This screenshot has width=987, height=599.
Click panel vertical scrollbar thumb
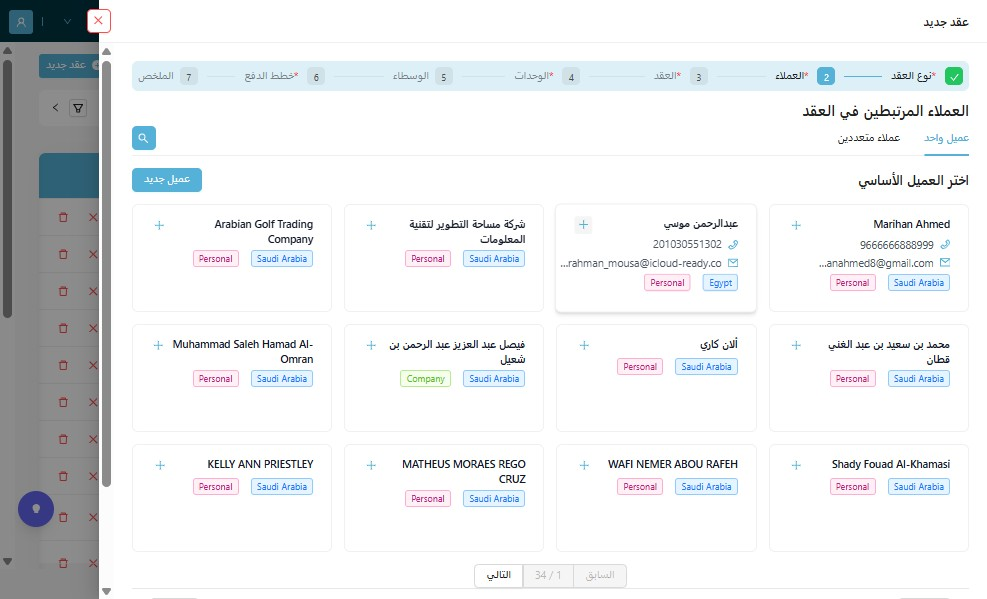coord(106,274)
